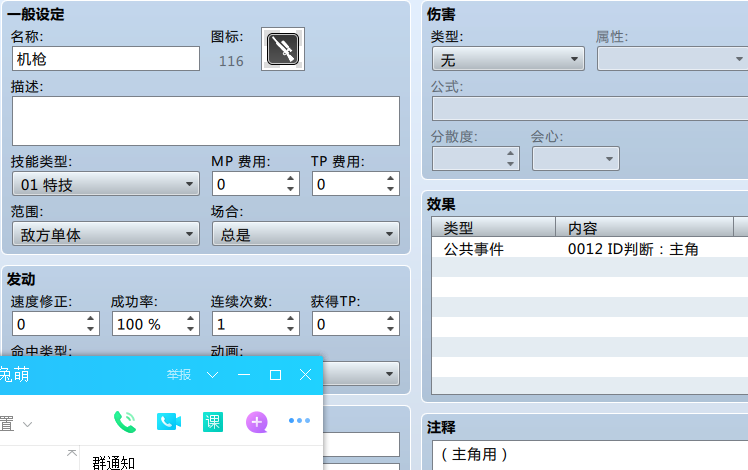Start a video call in chat window

pos(169,422)
